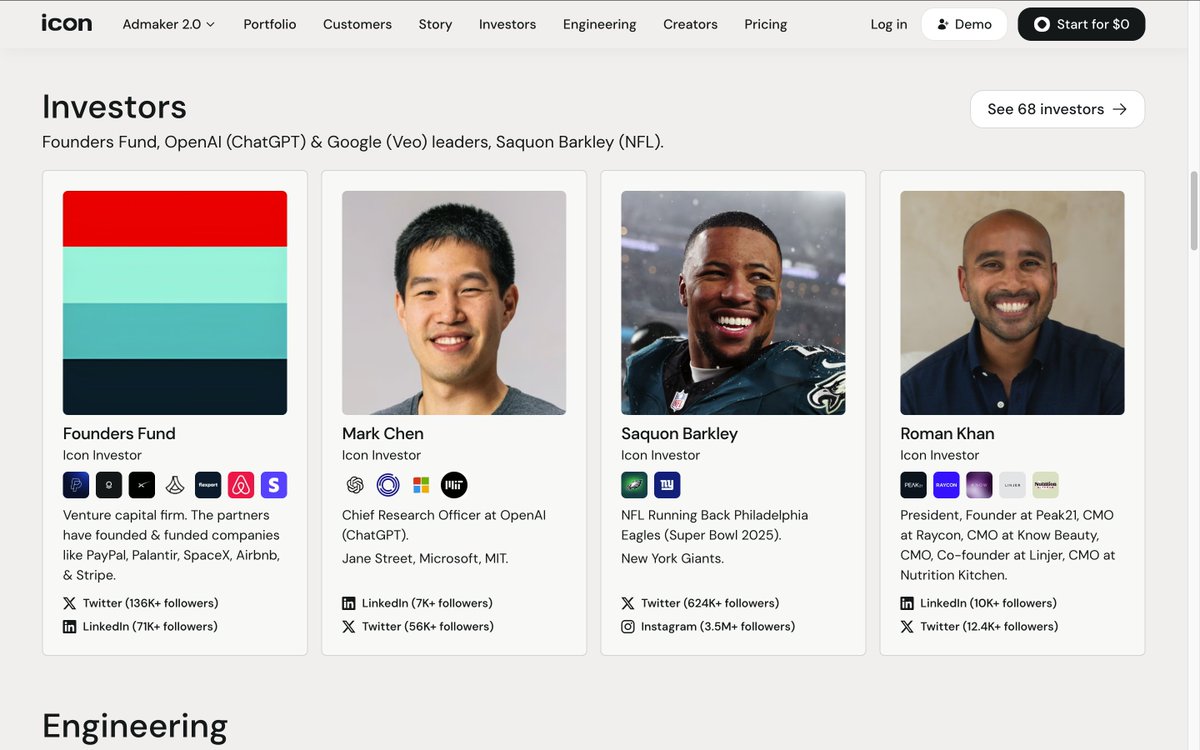Viewport: 1200px width, 750px height.
Task: Click the Founders Fund striped logo image
Action: tap(175, 303)
